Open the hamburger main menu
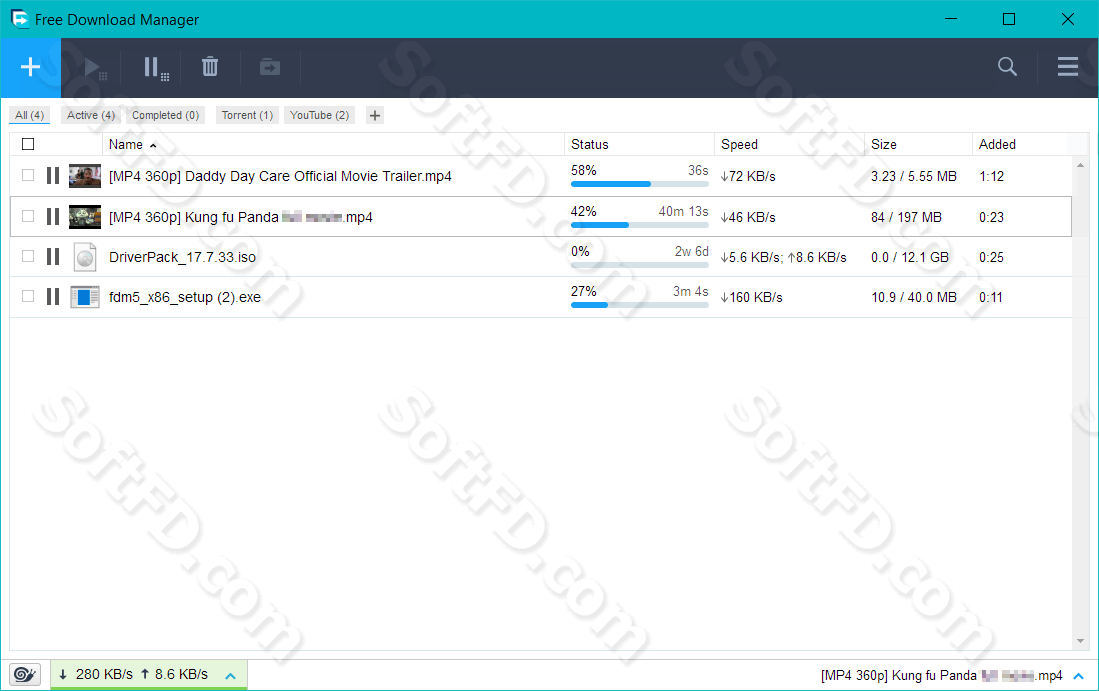The height and width of the screenshot is (691, 1099). click(x=1067, y=67)
